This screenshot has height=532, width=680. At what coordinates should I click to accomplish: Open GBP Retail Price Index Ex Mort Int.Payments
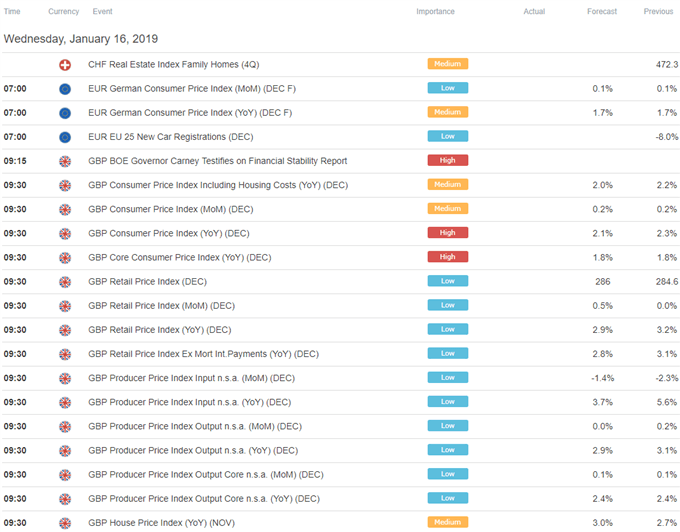coord(203,354)
